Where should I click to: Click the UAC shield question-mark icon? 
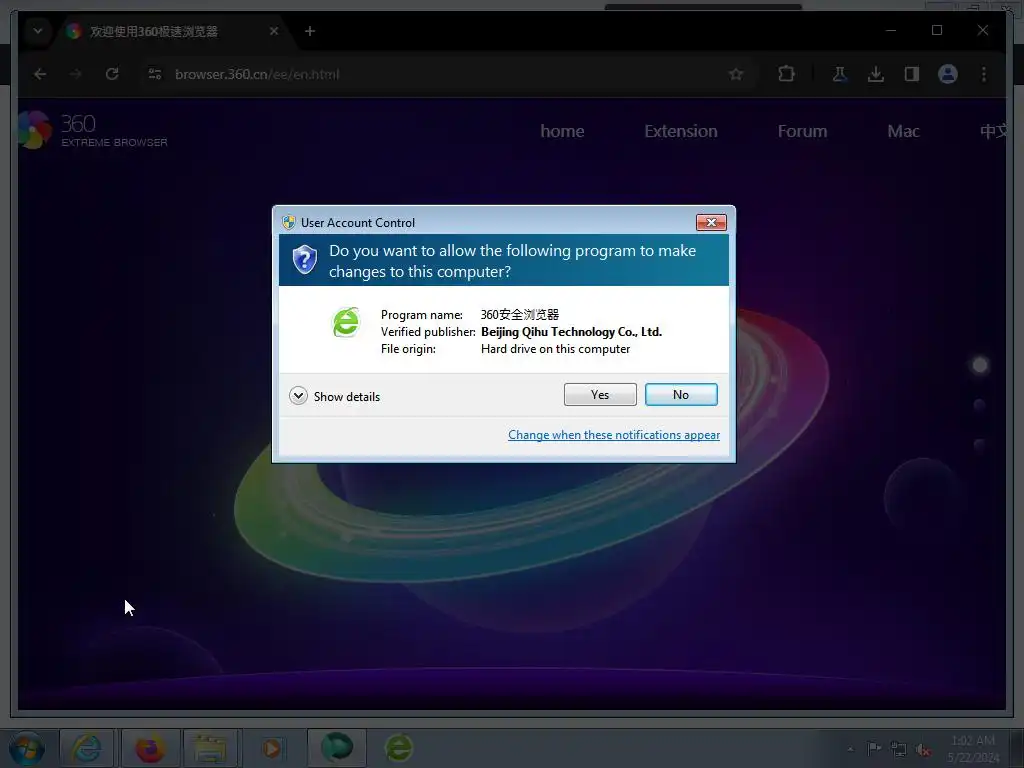click(x=304, y=259)
